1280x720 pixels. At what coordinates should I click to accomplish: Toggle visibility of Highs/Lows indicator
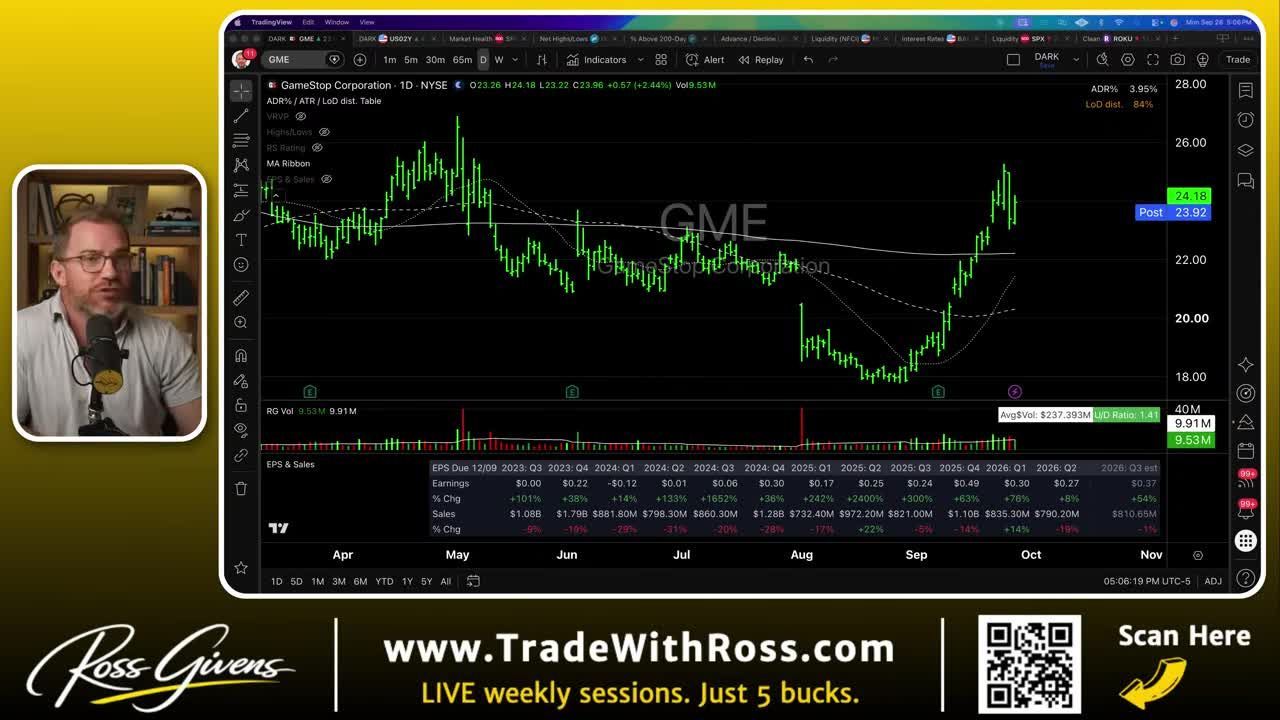pos(324,132)
